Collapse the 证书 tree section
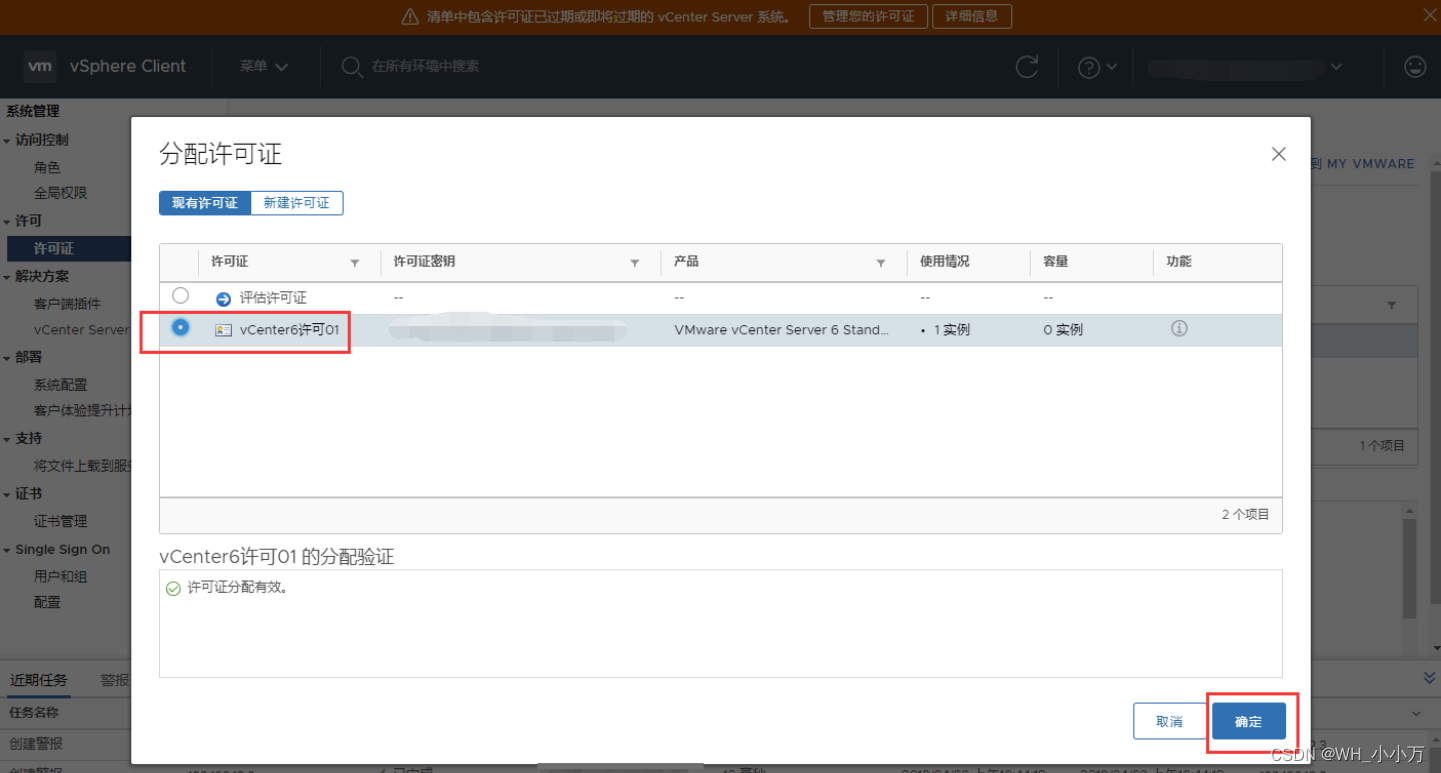 point(7,495)
